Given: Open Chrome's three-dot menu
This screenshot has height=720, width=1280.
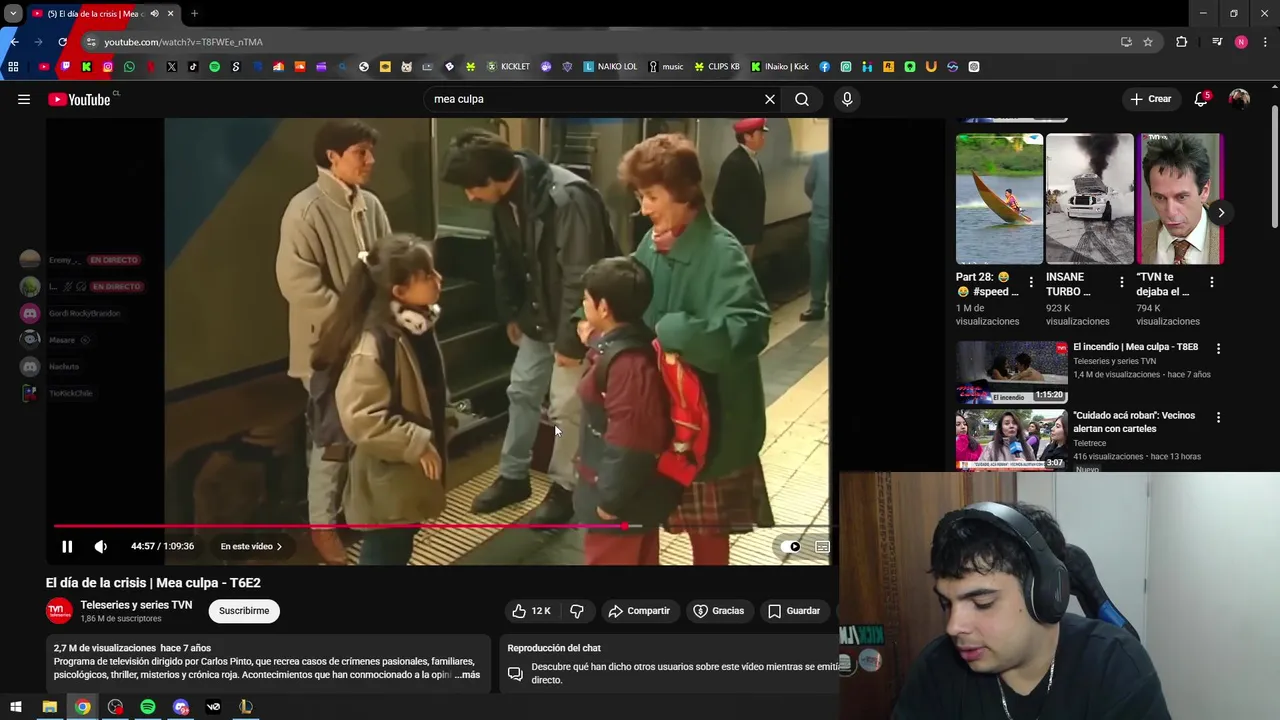Looking at the screenshot, I should coord(1266,42).
